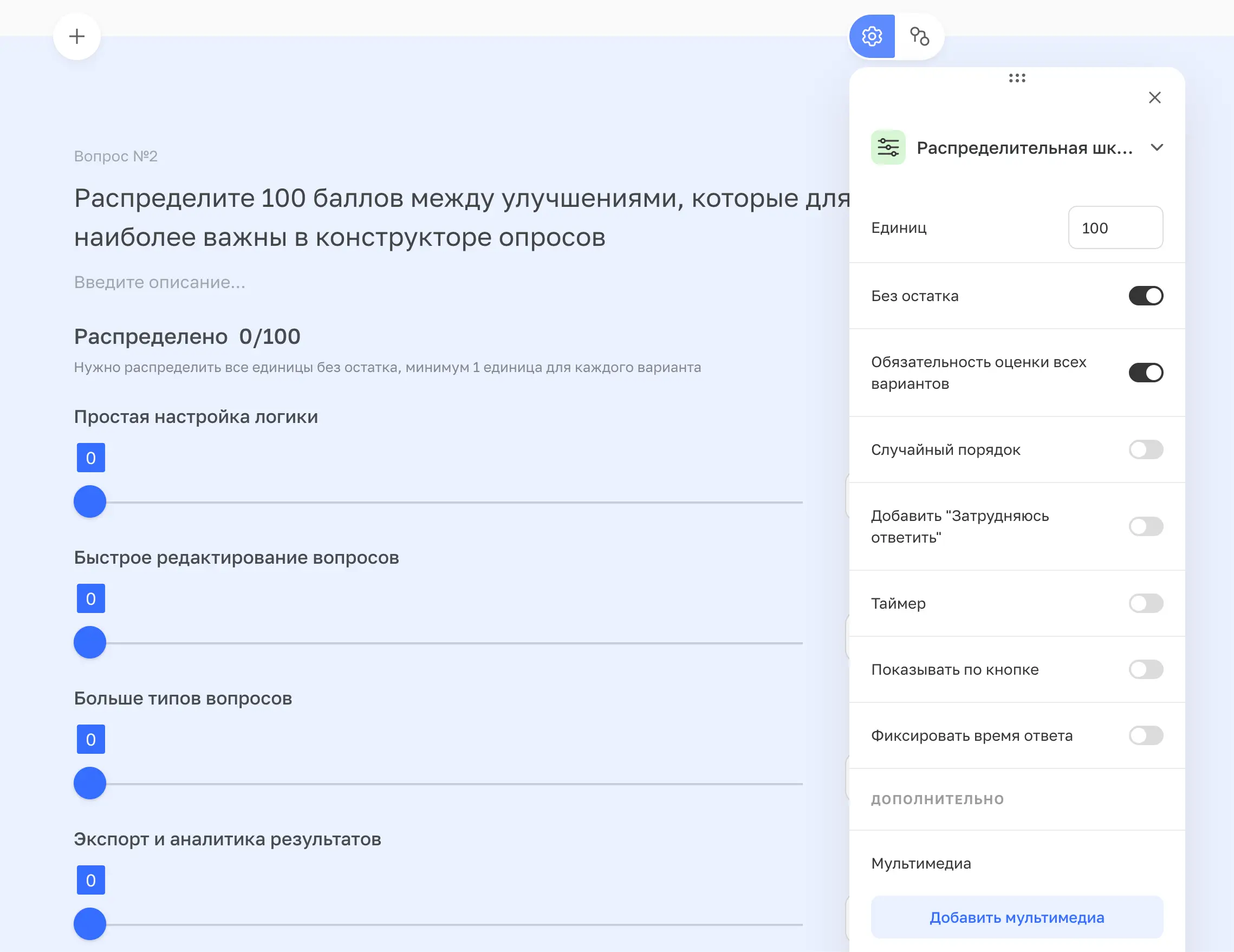Click the ДОПОЛНИТЕЛЬНО section header
Image resolution: width=1234 pixels, height=952 pixels.
(x=937, y=799)
